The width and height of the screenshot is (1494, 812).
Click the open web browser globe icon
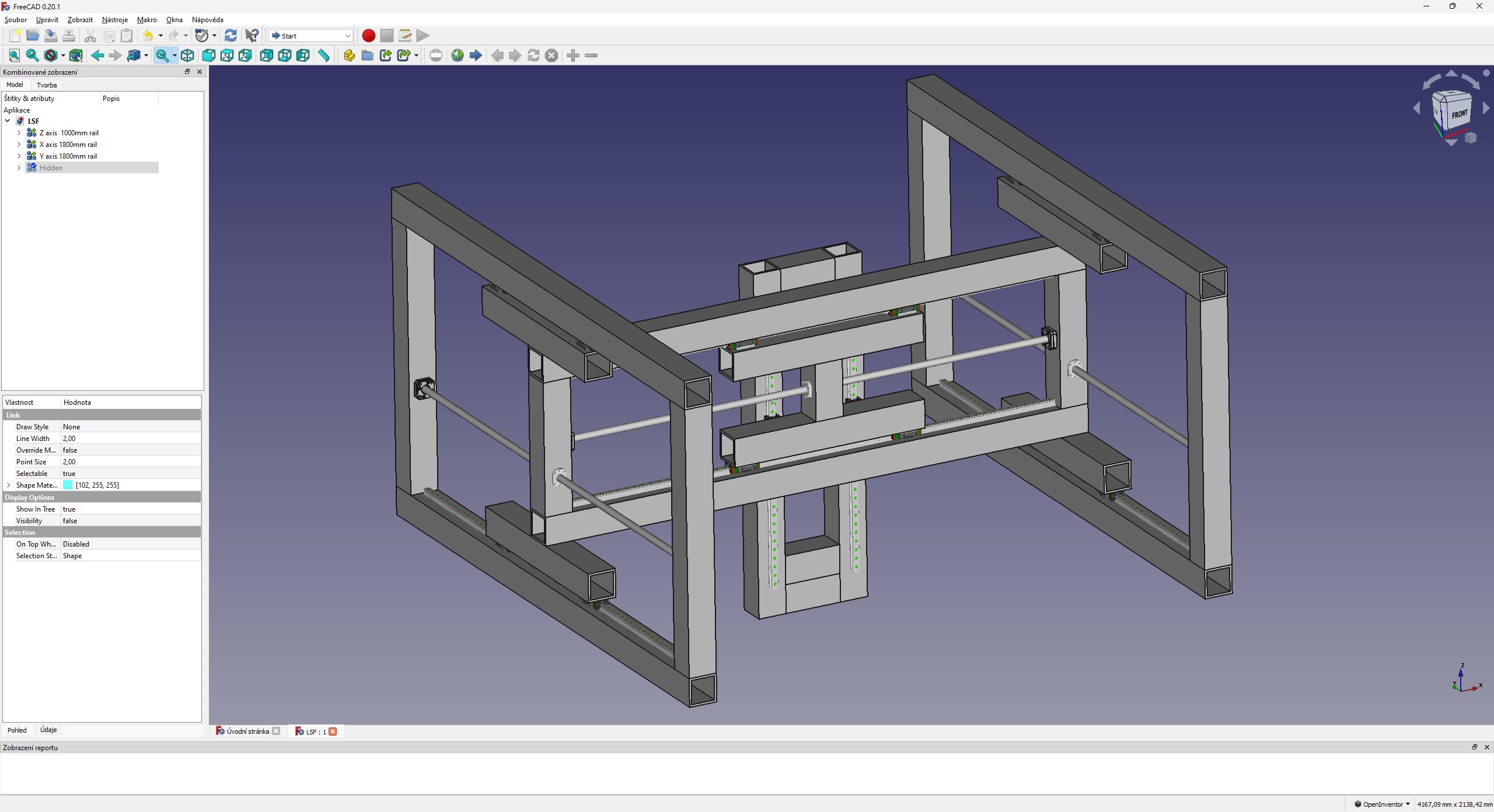point(458,55)
